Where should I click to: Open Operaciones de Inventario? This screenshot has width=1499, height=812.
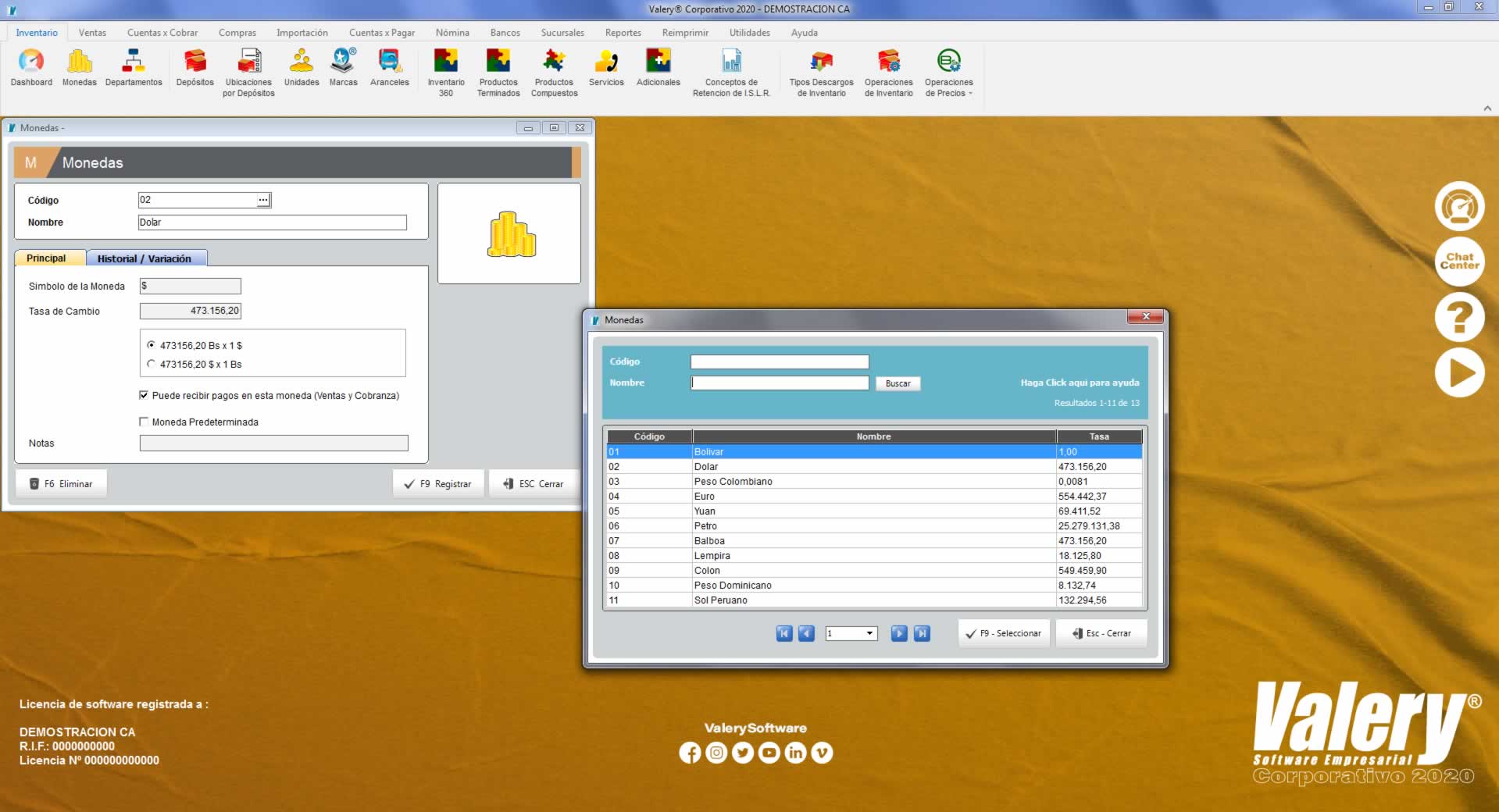coord(888,73)
